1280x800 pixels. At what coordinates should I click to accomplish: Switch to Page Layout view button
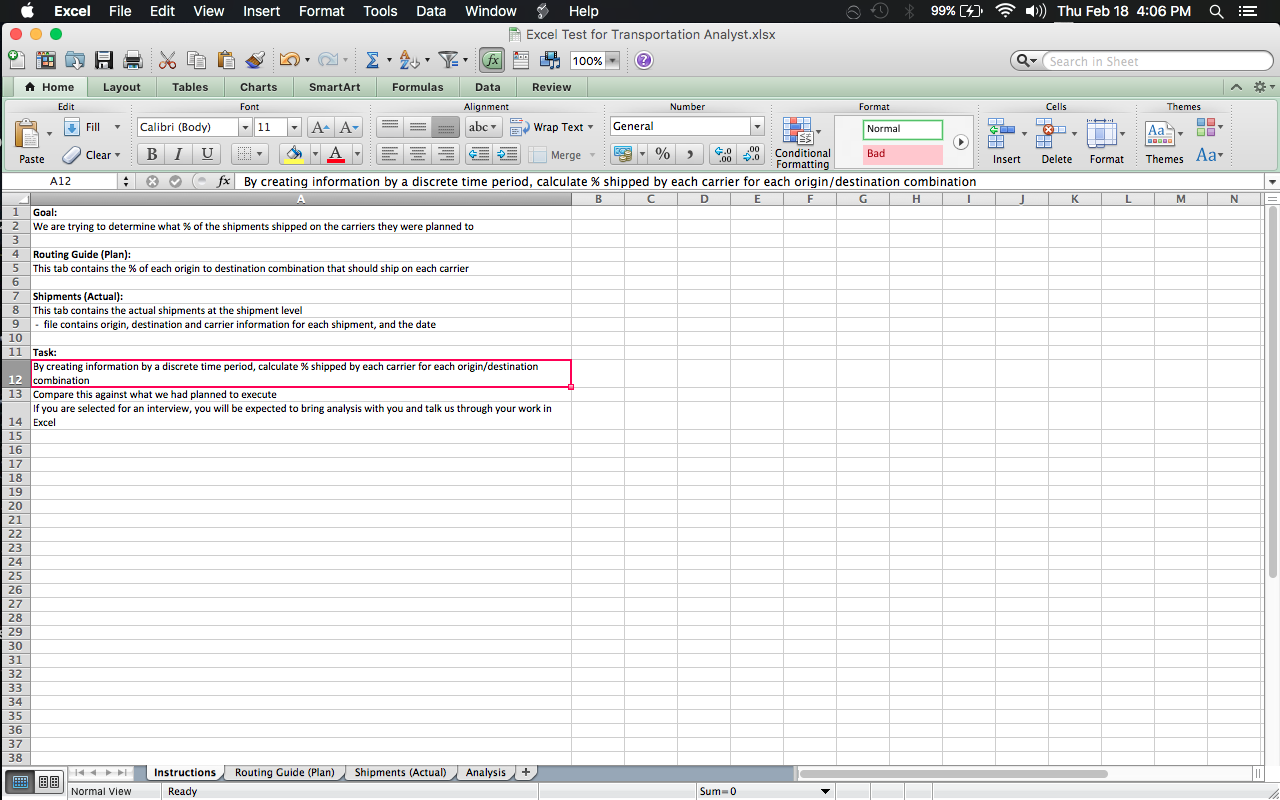[x=49, y=782]
